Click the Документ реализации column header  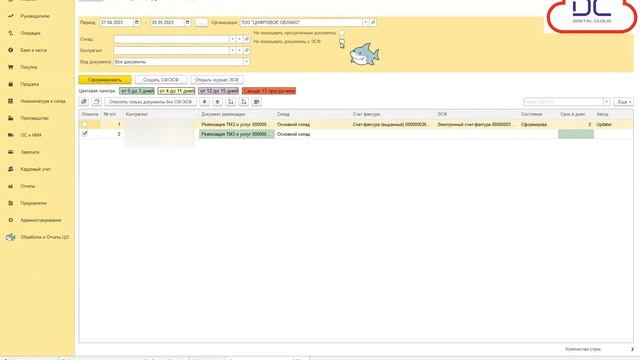tap(237, 114)
